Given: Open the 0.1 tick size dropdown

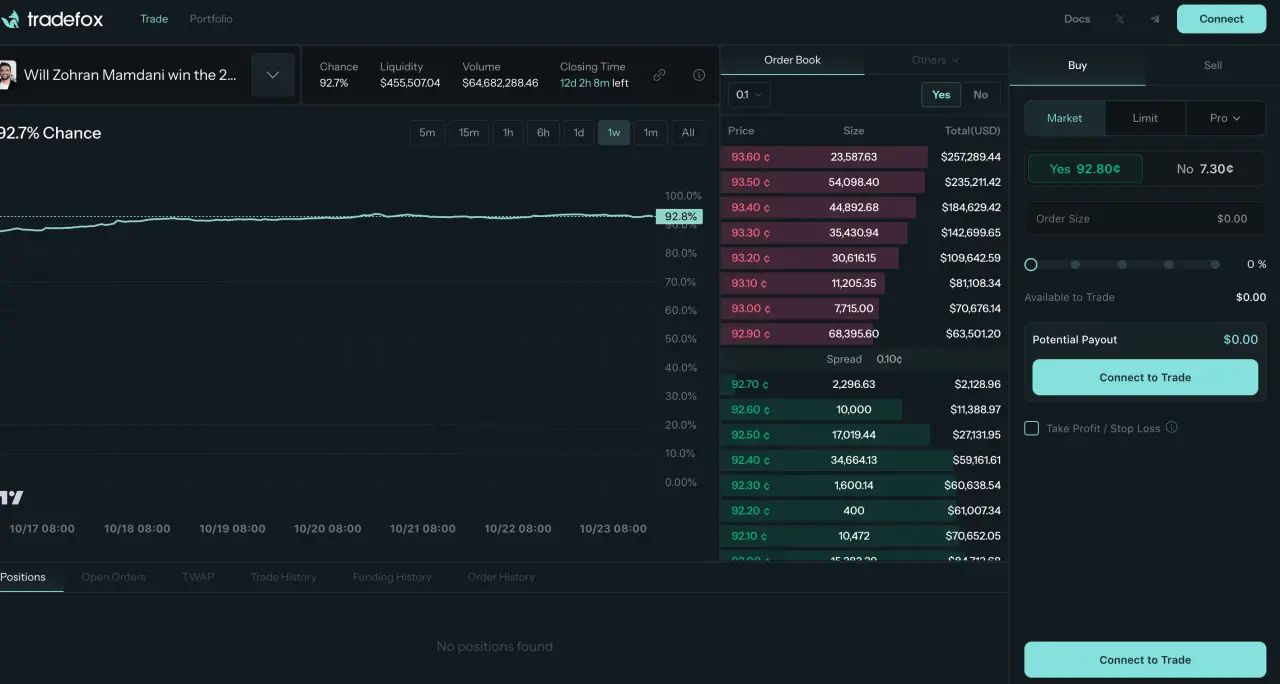Looking at the screenshot, I should click(x=746, y=94).
